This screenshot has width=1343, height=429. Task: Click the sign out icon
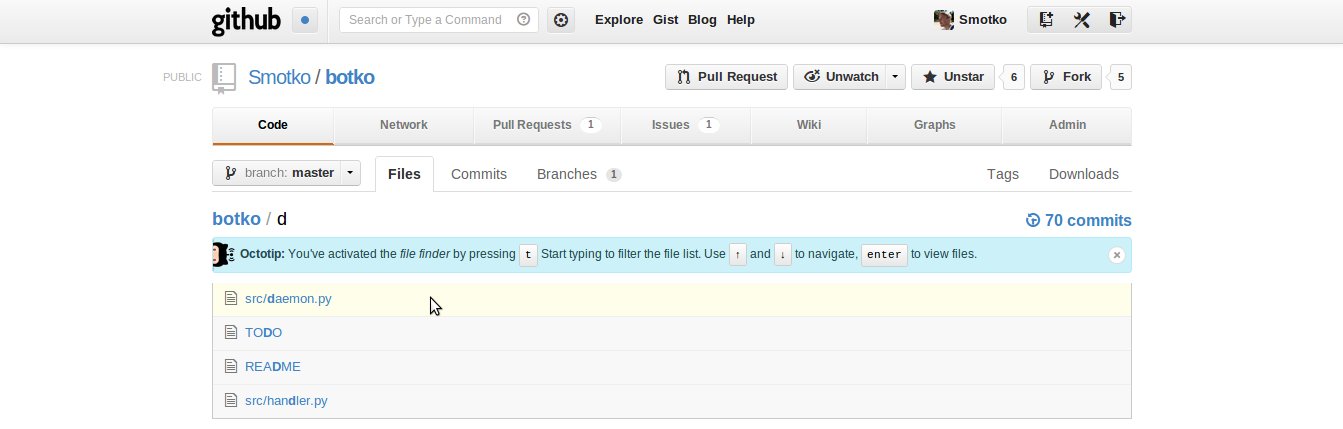1117,20
